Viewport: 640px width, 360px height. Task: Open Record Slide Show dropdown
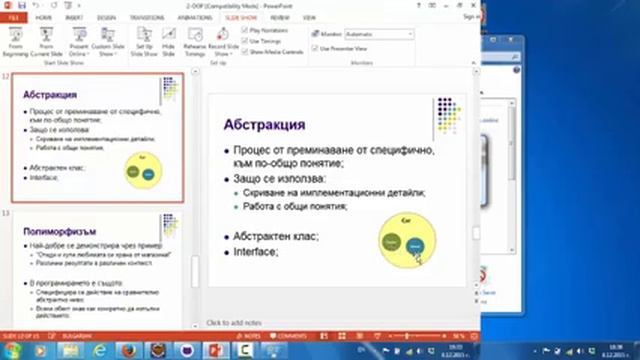223,42
